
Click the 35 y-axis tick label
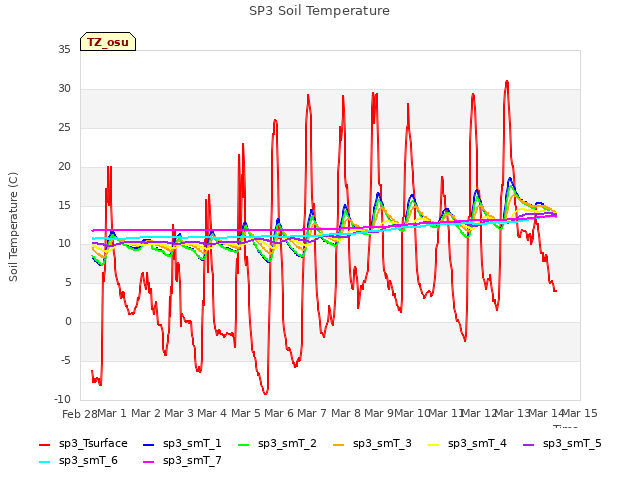[64, 49]
